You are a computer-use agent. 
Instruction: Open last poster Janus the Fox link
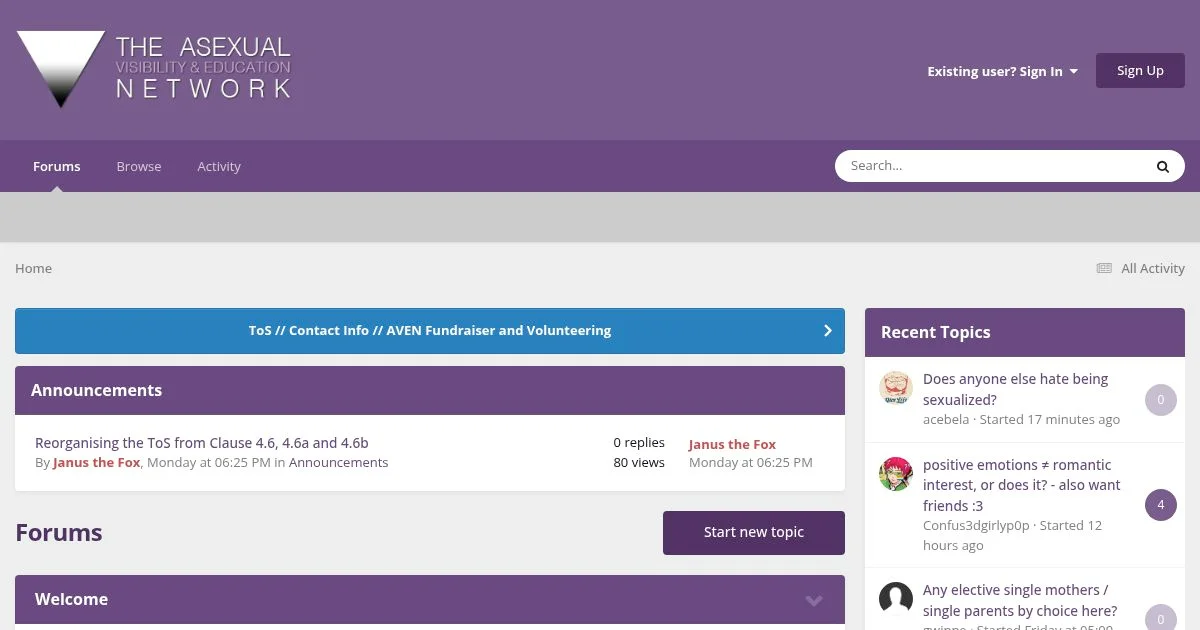click(x=732, y=444)
